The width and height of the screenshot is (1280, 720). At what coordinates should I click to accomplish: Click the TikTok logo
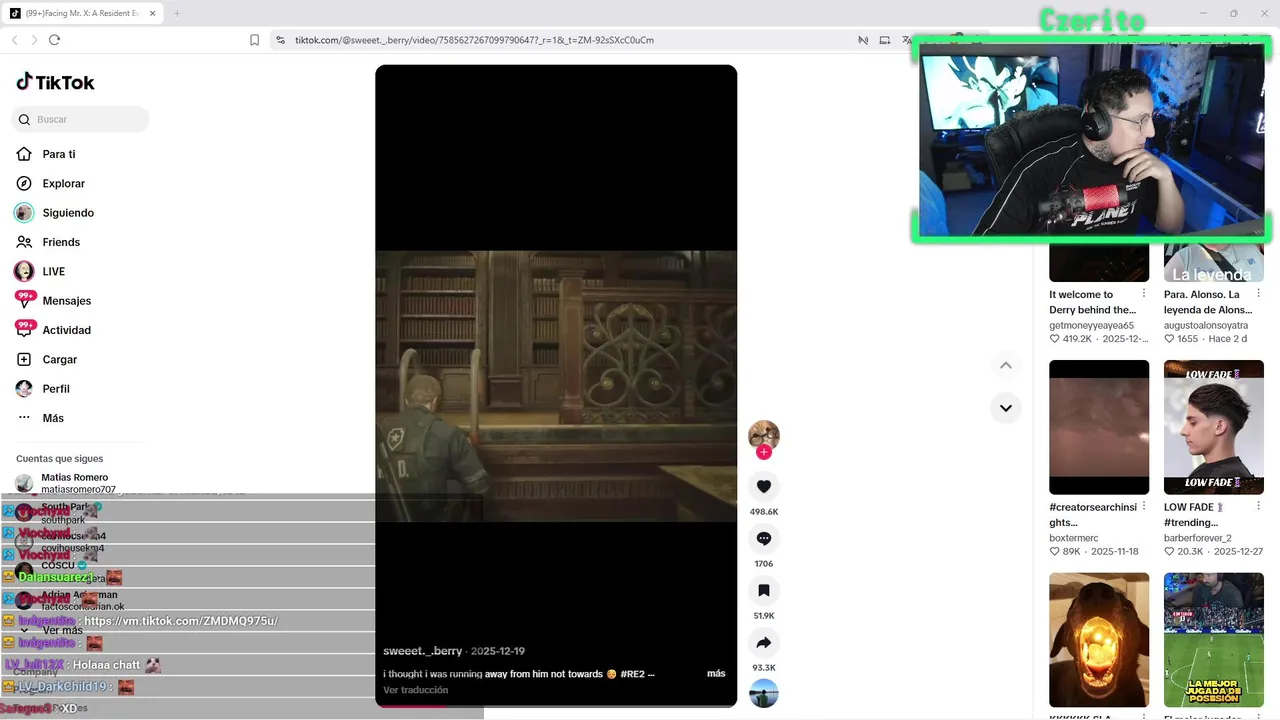click(x=55, y=82)
